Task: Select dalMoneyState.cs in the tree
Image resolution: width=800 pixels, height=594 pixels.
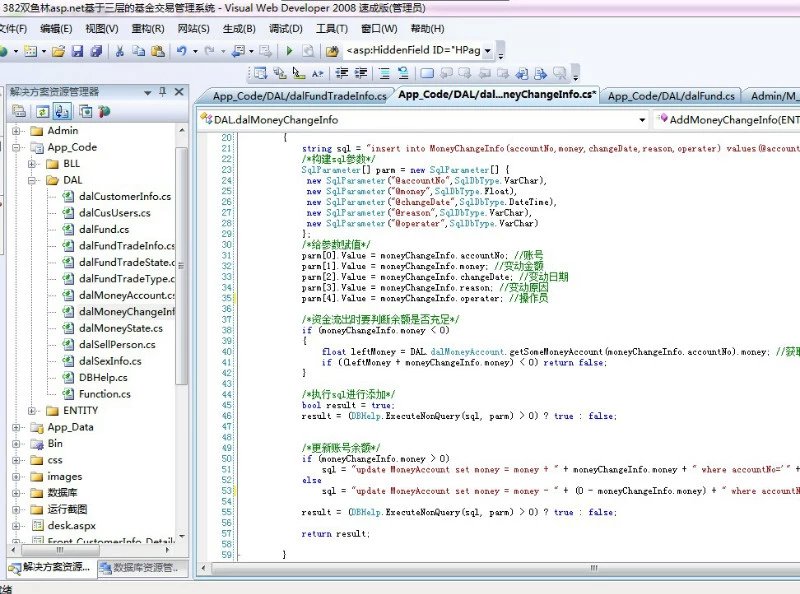Action: (121, 328)
